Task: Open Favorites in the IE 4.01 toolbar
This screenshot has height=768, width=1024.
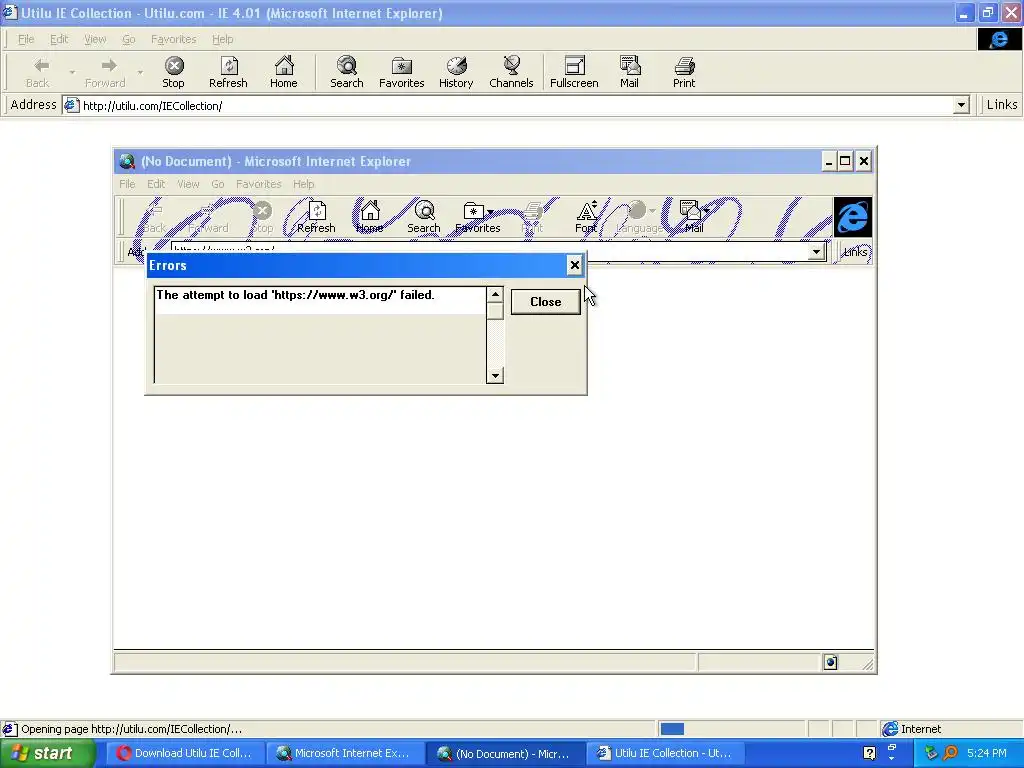Action: (402, 72)
